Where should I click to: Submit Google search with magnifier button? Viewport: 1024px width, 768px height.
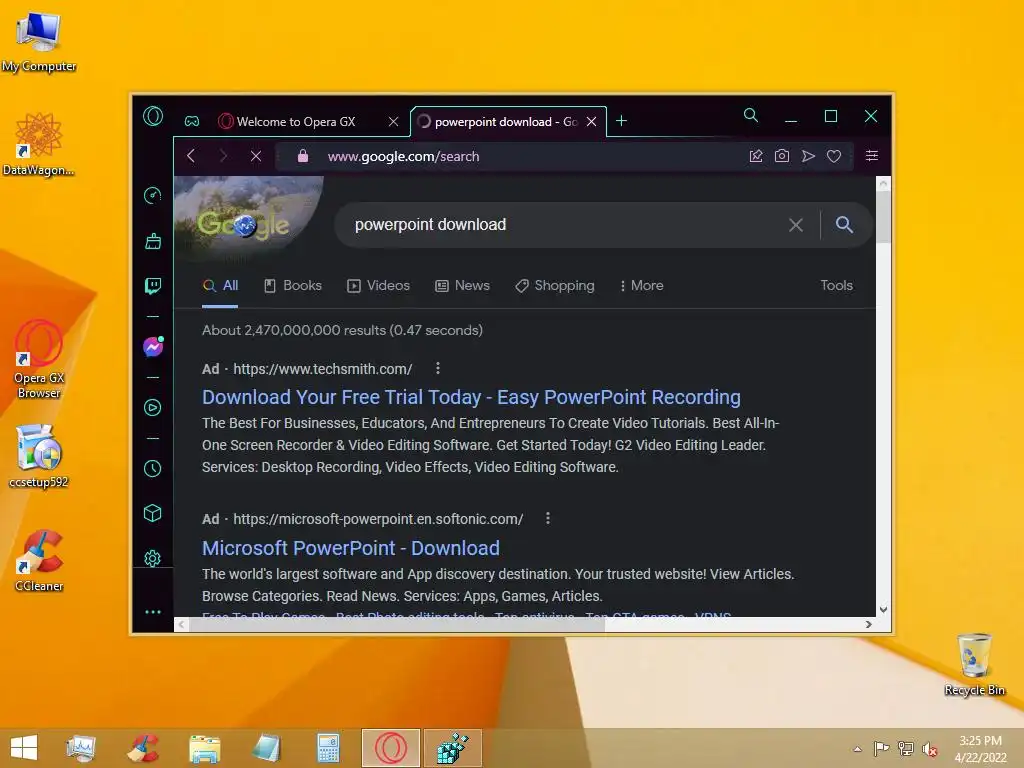click(x=844, y=225)
